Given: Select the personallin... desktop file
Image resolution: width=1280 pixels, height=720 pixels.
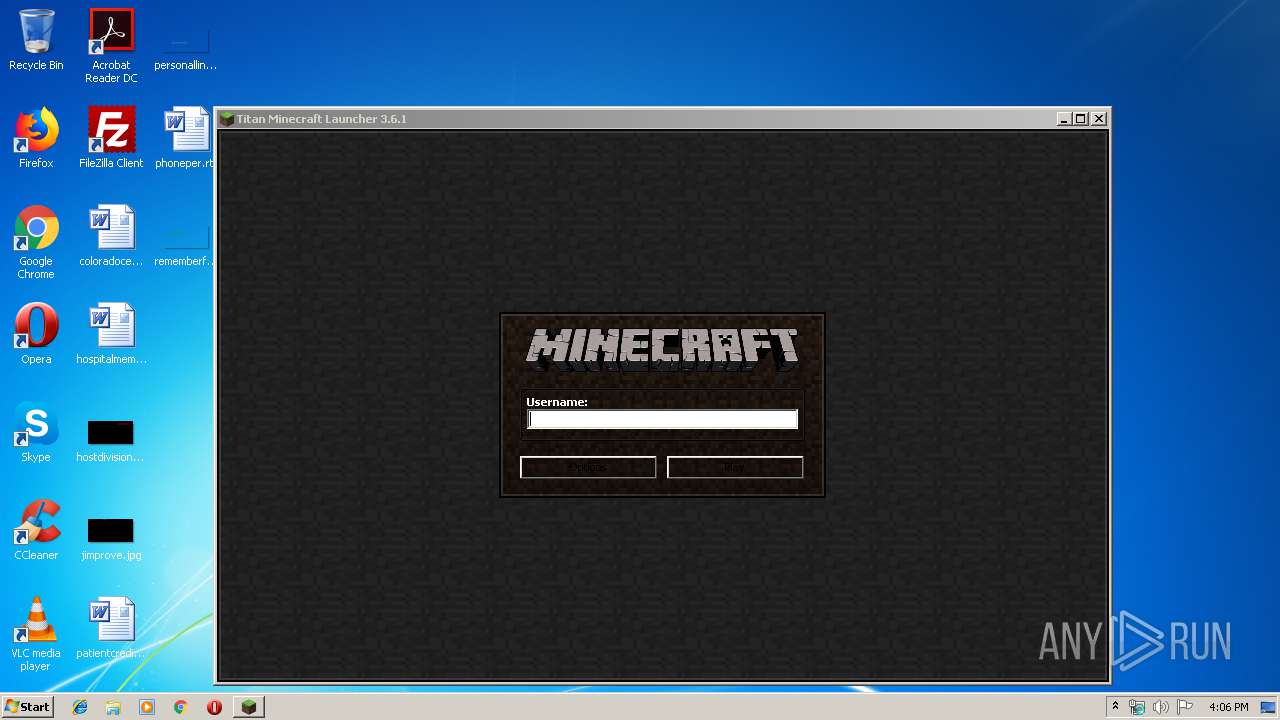Looking at the screenshot, I should point(185,46).
